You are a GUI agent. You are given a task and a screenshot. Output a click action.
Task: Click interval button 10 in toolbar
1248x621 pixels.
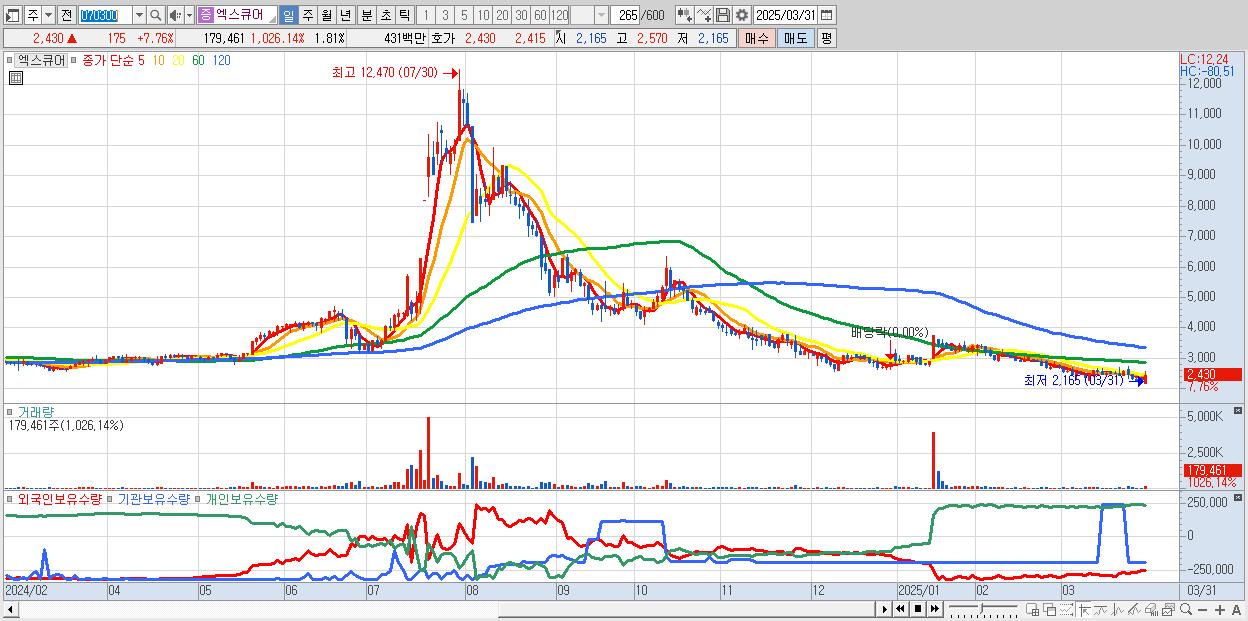tap(483, 15)
